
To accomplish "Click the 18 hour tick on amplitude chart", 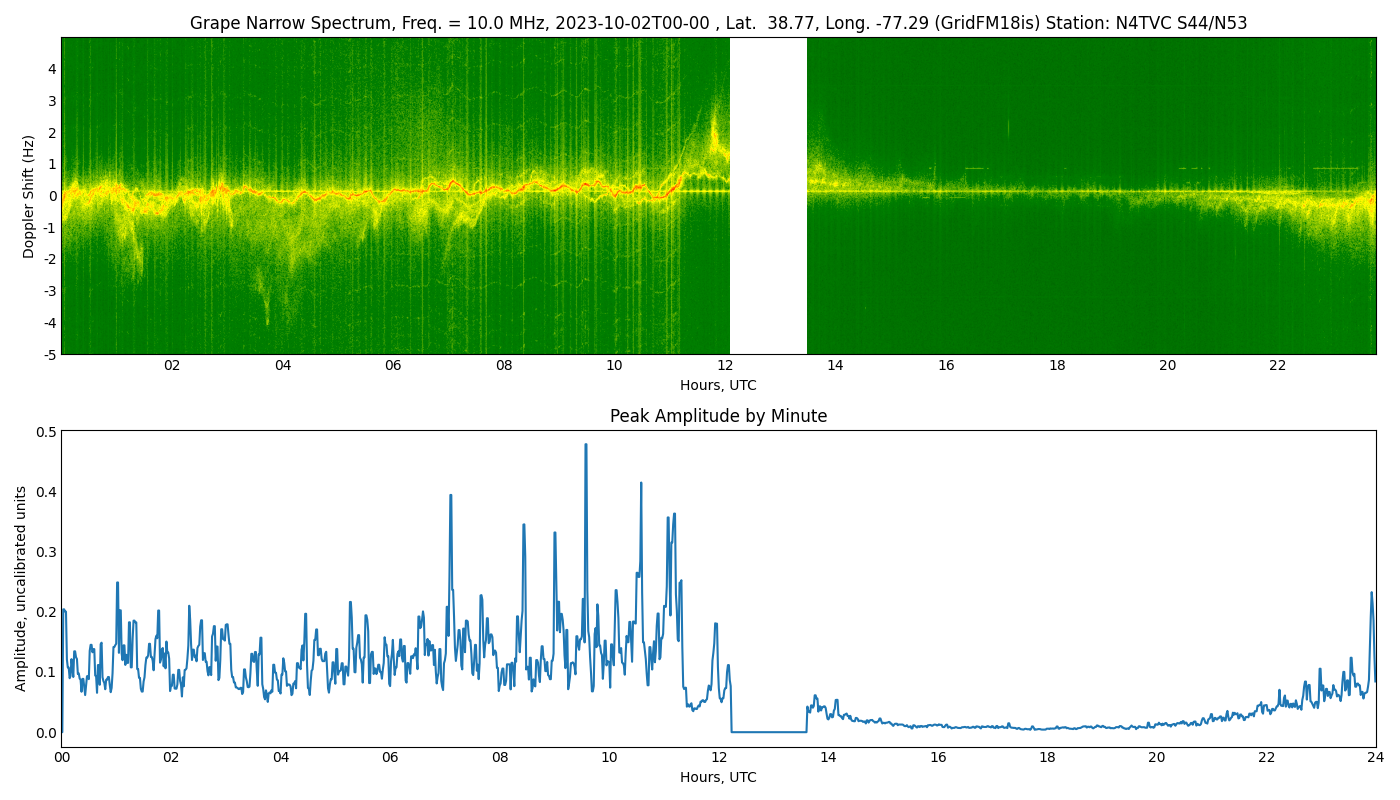I will pos(1047,758).
